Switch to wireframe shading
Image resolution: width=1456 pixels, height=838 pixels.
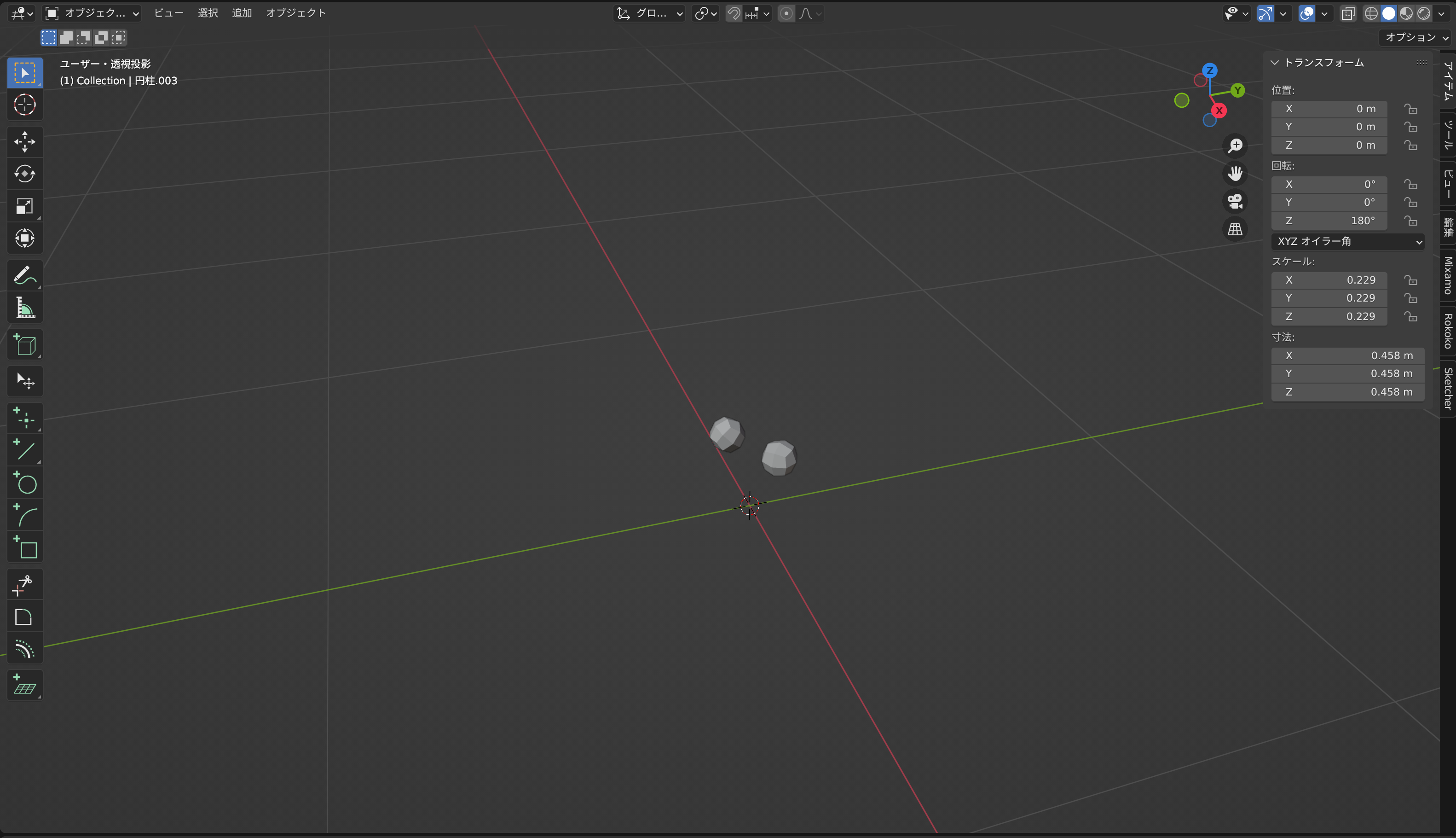coord(1371,13)
